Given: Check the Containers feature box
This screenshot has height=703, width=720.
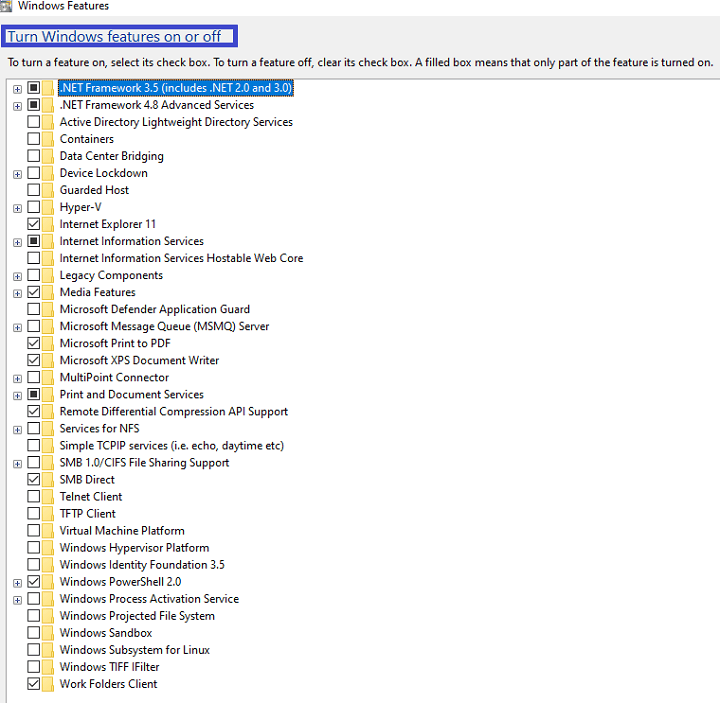Looking at the screenshot, I should coord(34,139).
